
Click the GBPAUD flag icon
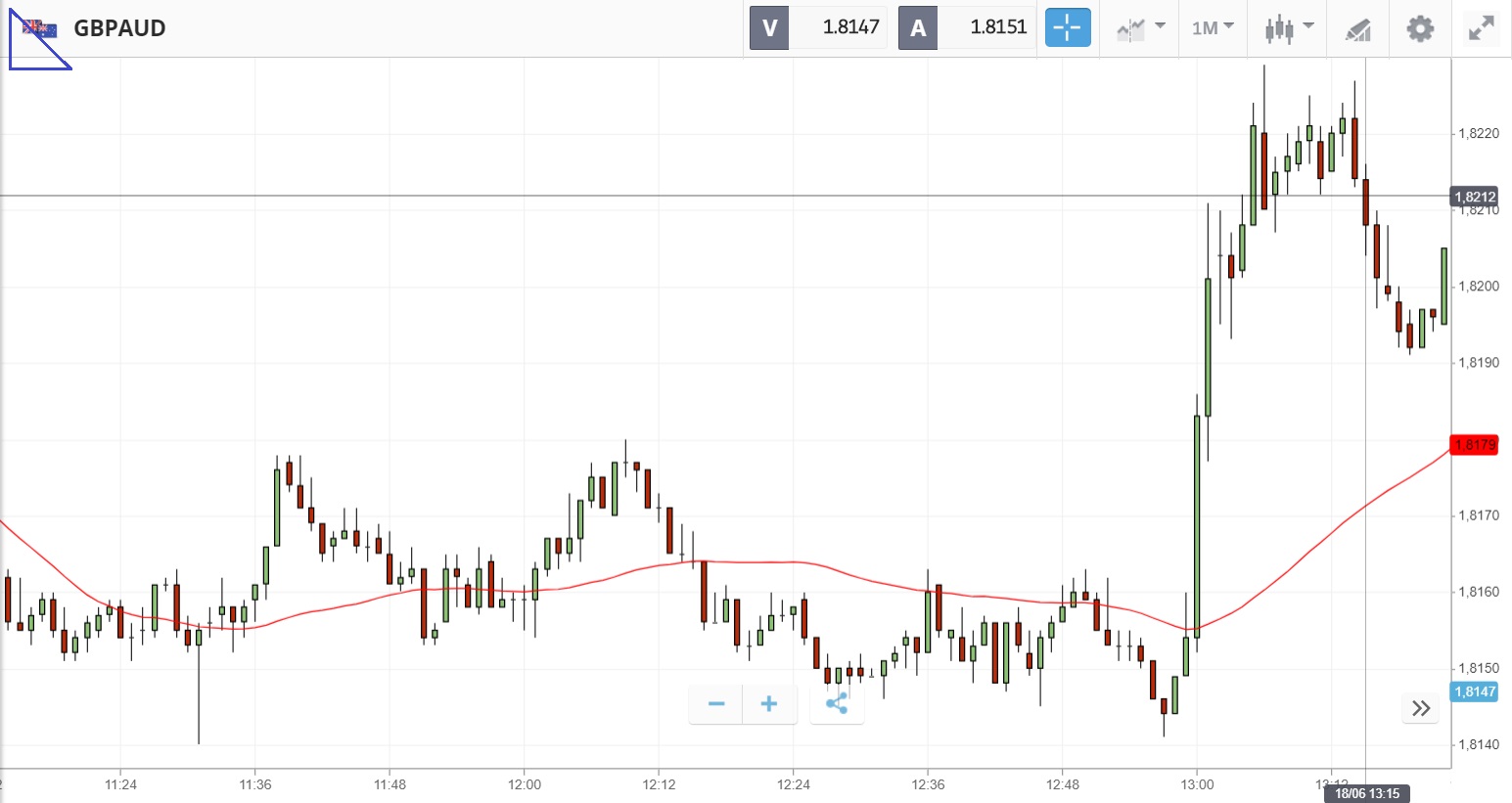coord(40,28)
